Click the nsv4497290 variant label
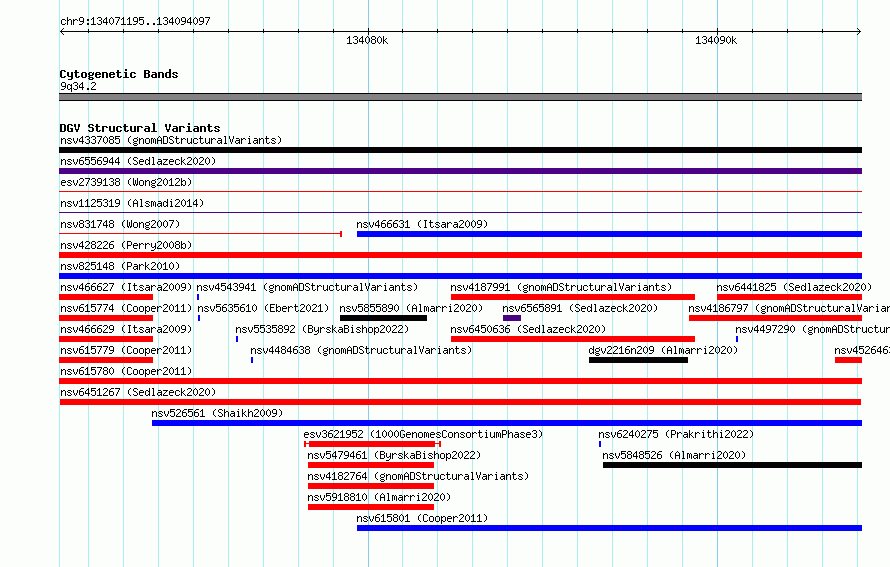This screenshot has height=567, width=890. click(x=812, y=329)
